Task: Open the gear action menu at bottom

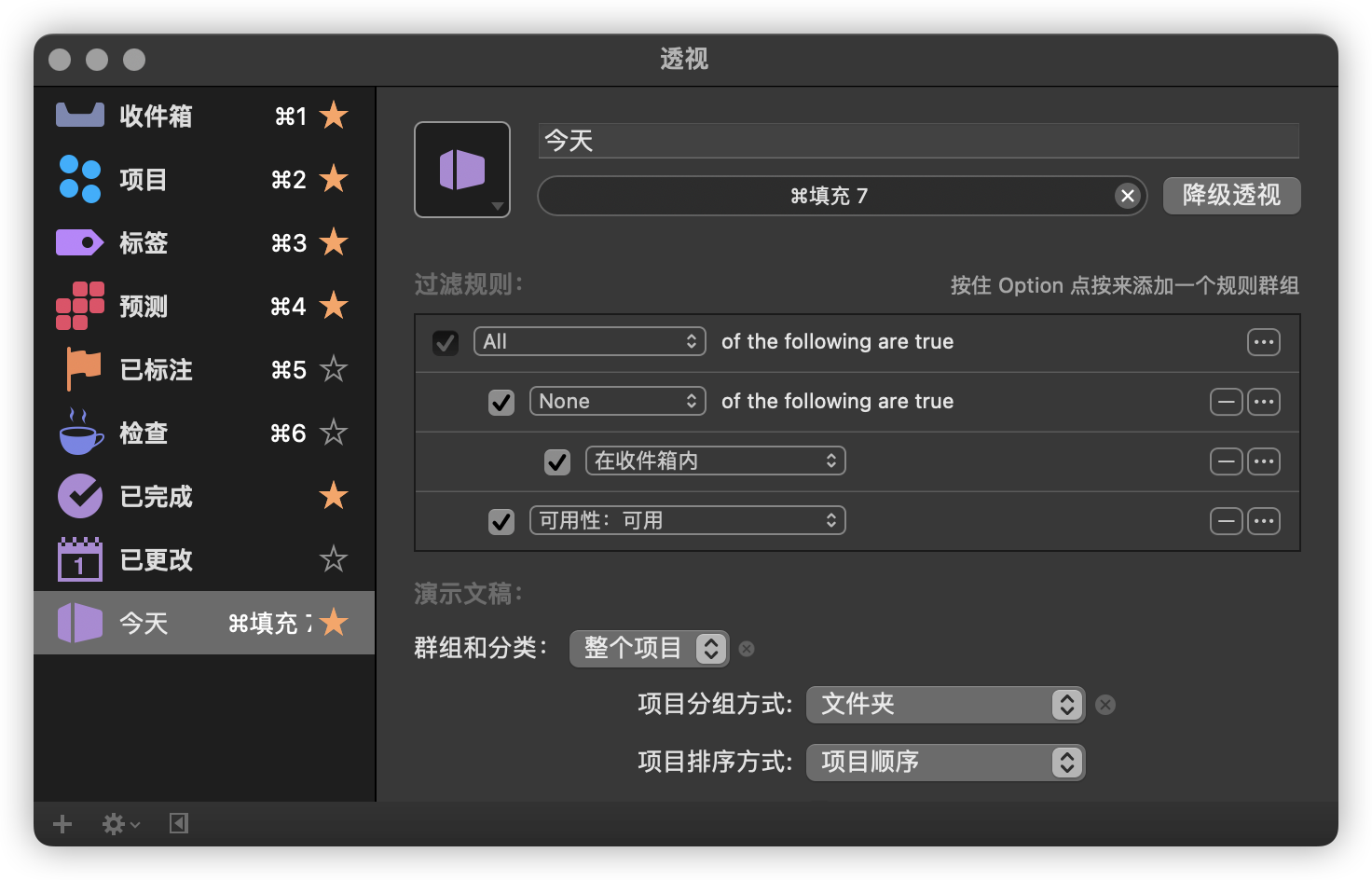Action: click(x=114, y=823)
